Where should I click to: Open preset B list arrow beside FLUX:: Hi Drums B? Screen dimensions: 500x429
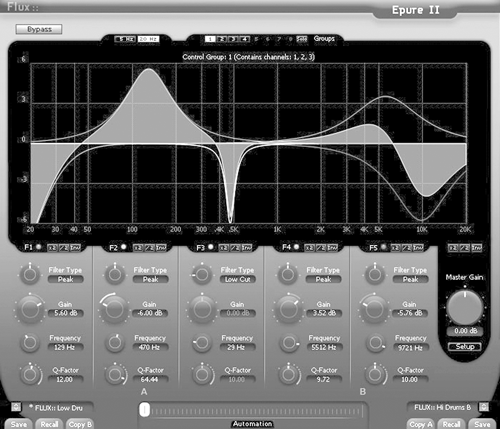[484, 407]
